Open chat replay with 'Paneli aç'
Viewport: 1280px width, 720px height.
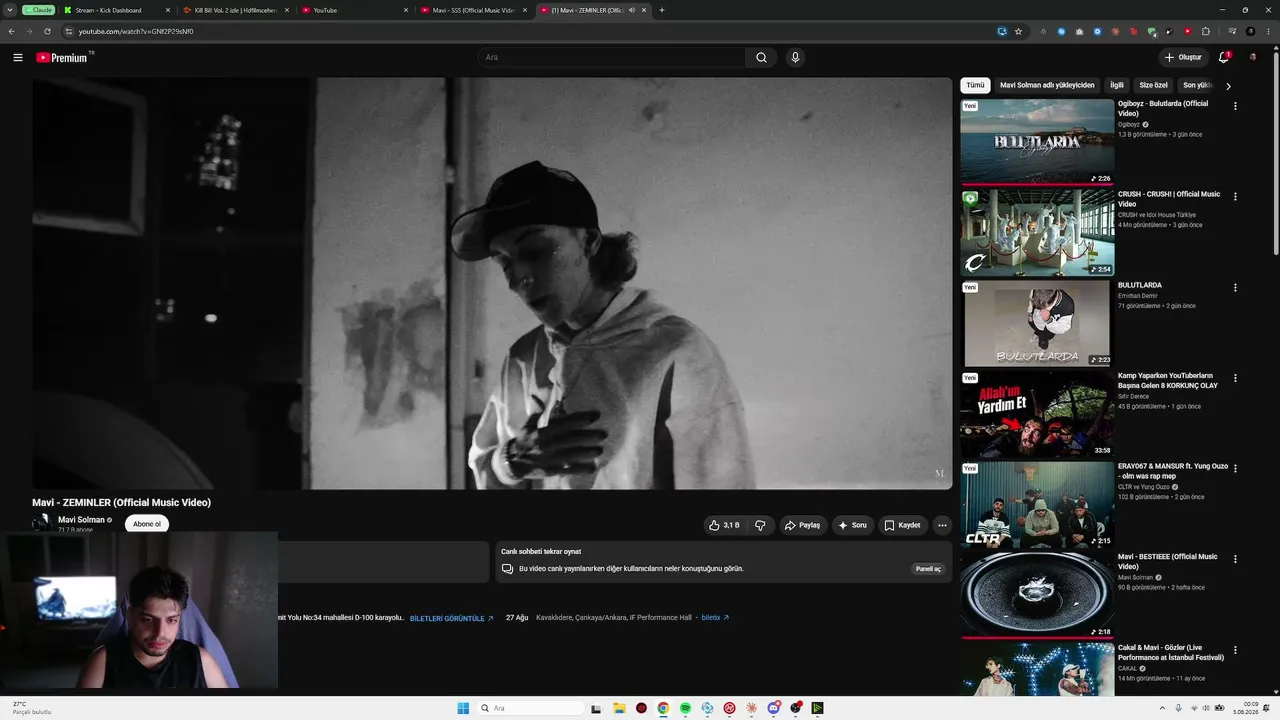coord(928,569)
